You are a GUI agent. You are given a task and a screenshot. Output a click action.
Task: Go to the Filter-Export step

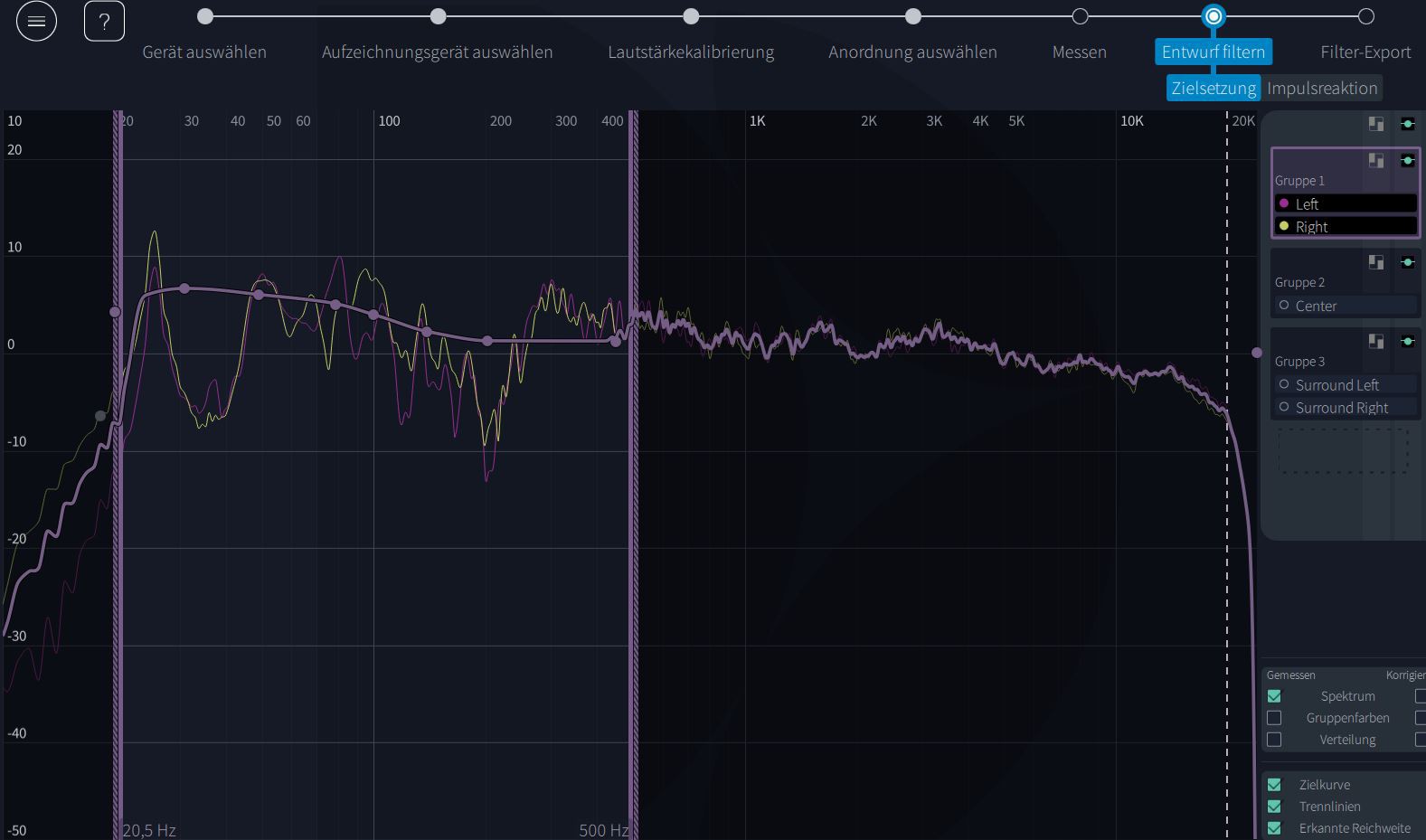(1365, 52)
